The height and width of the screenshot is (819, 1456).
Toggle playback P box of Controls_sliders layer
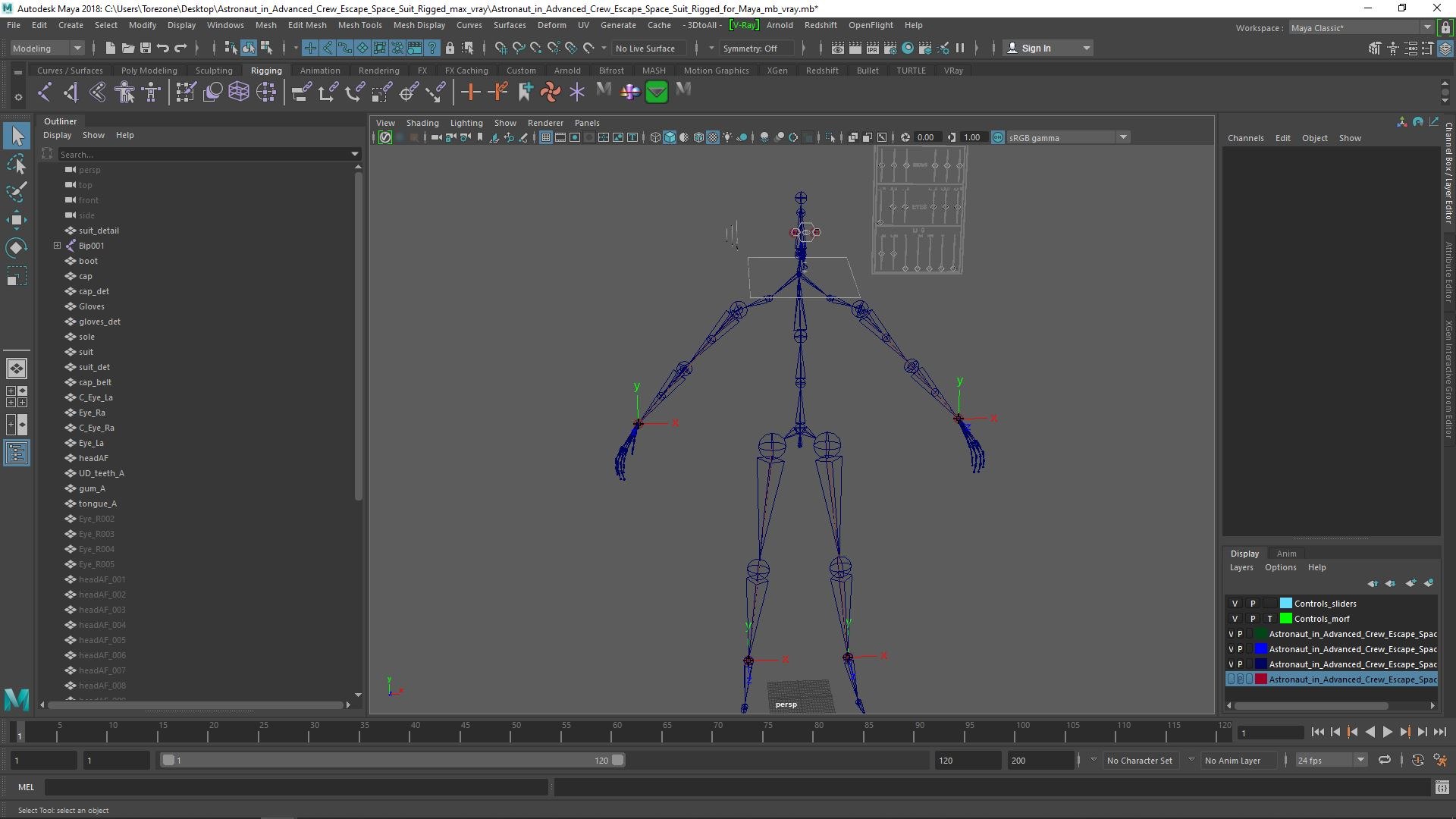pos(1253,604)
